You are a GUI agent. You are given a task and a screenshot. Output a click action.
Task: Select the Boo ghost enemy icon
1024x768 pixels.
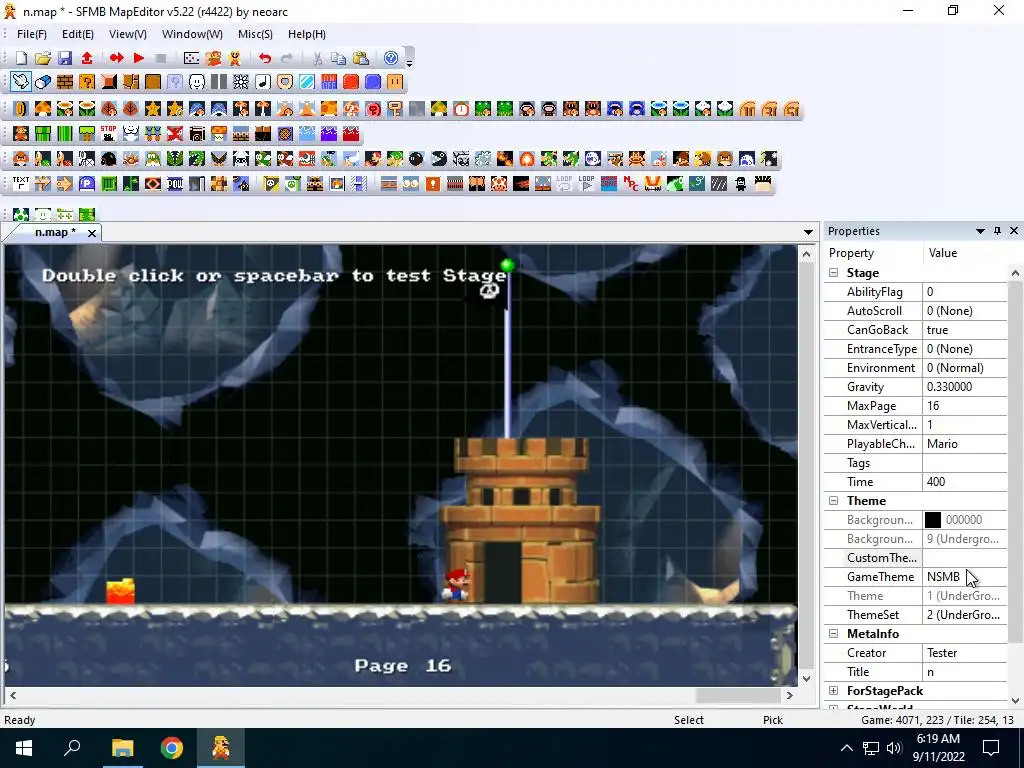tap(593, 159)
